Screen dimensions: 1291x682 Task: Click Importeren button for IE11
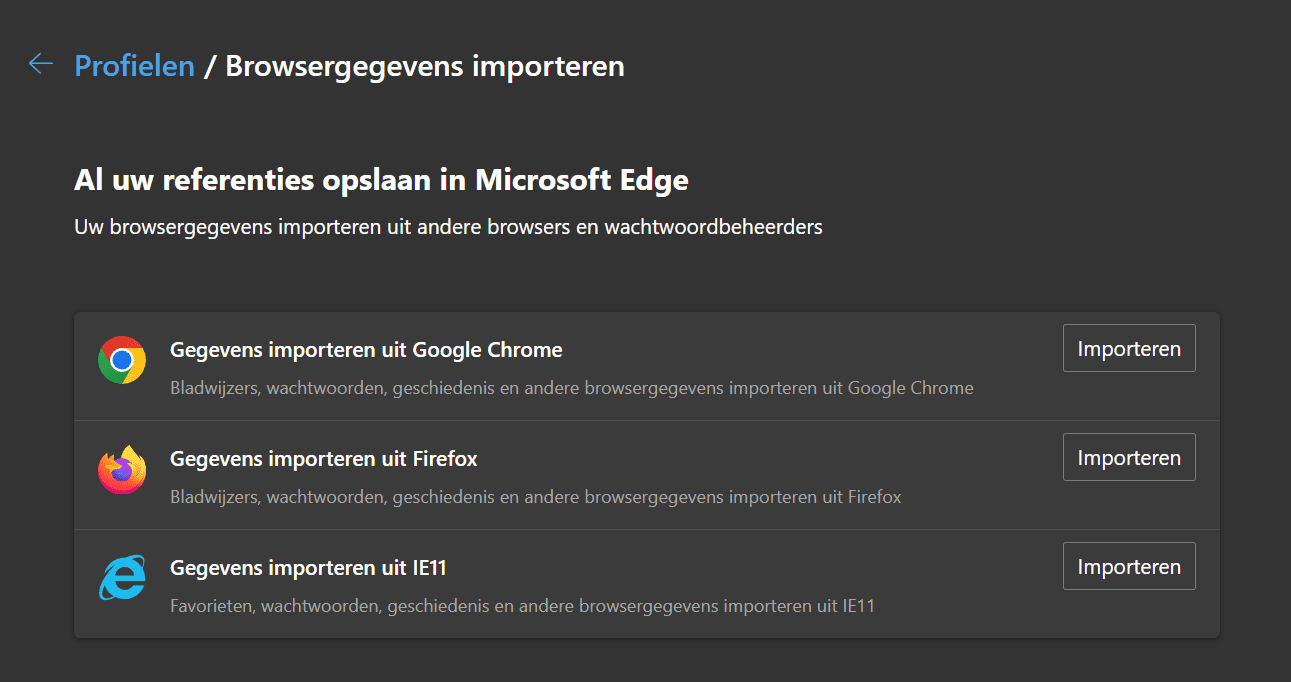click(x=1129, y=567)
